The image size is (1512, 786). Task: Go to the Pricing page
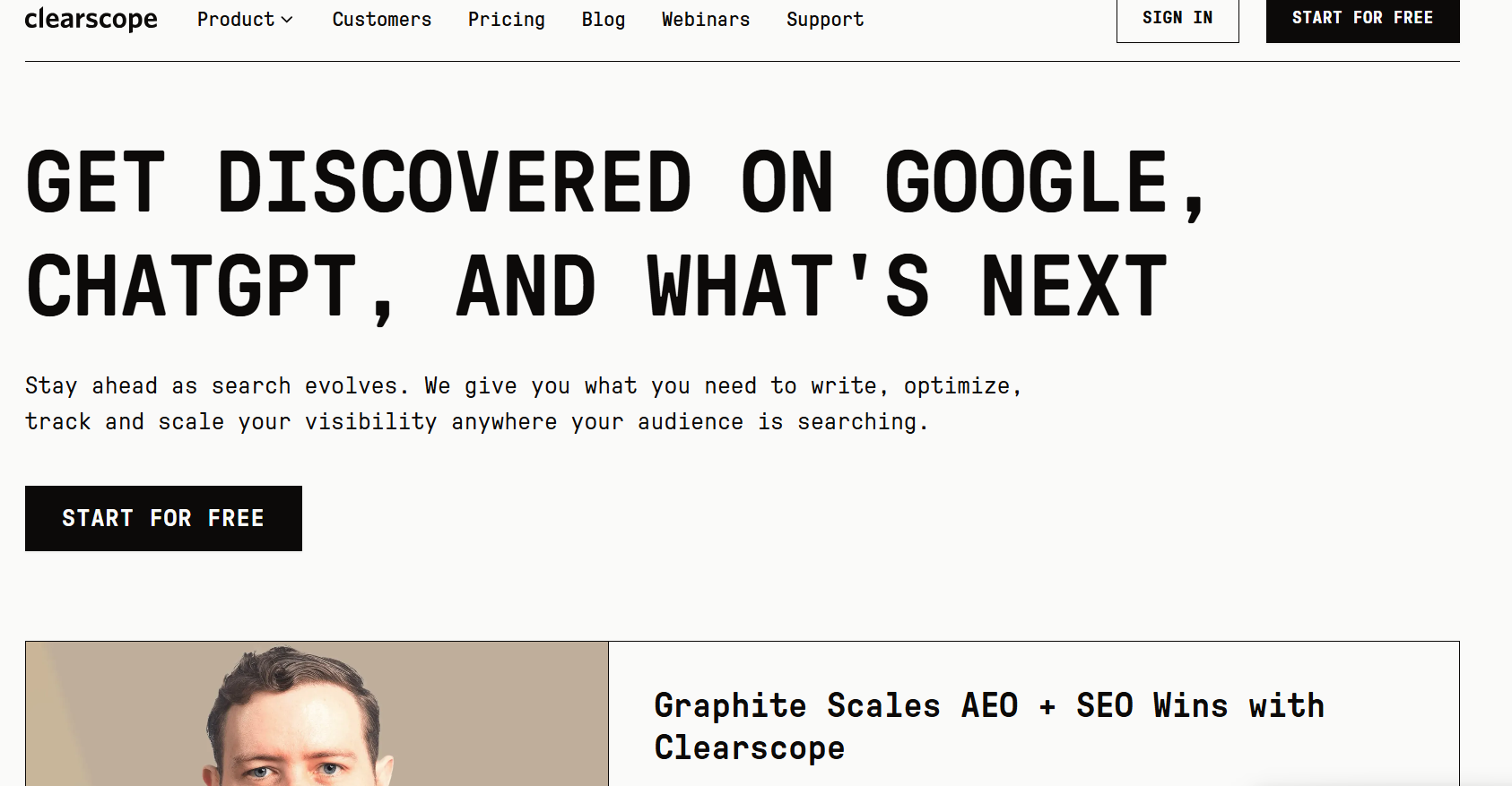point(507,19)
